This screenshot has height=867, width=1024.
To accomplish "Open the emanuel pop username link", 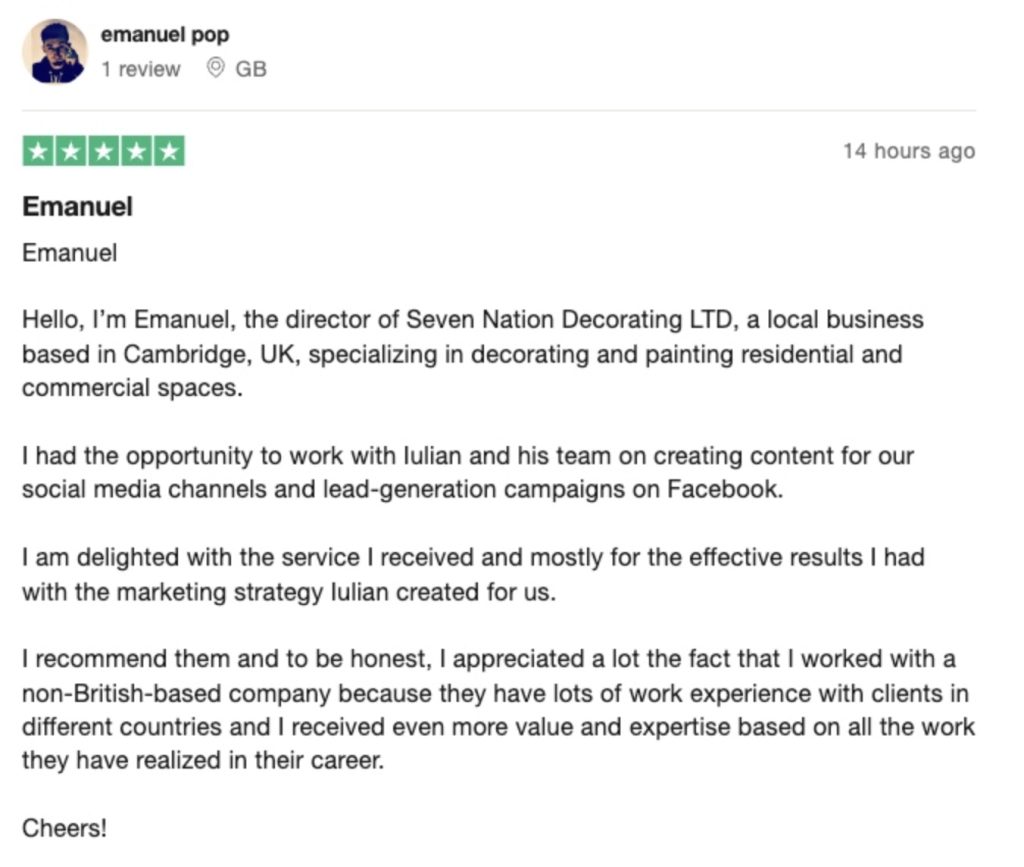I will [165, 35].
